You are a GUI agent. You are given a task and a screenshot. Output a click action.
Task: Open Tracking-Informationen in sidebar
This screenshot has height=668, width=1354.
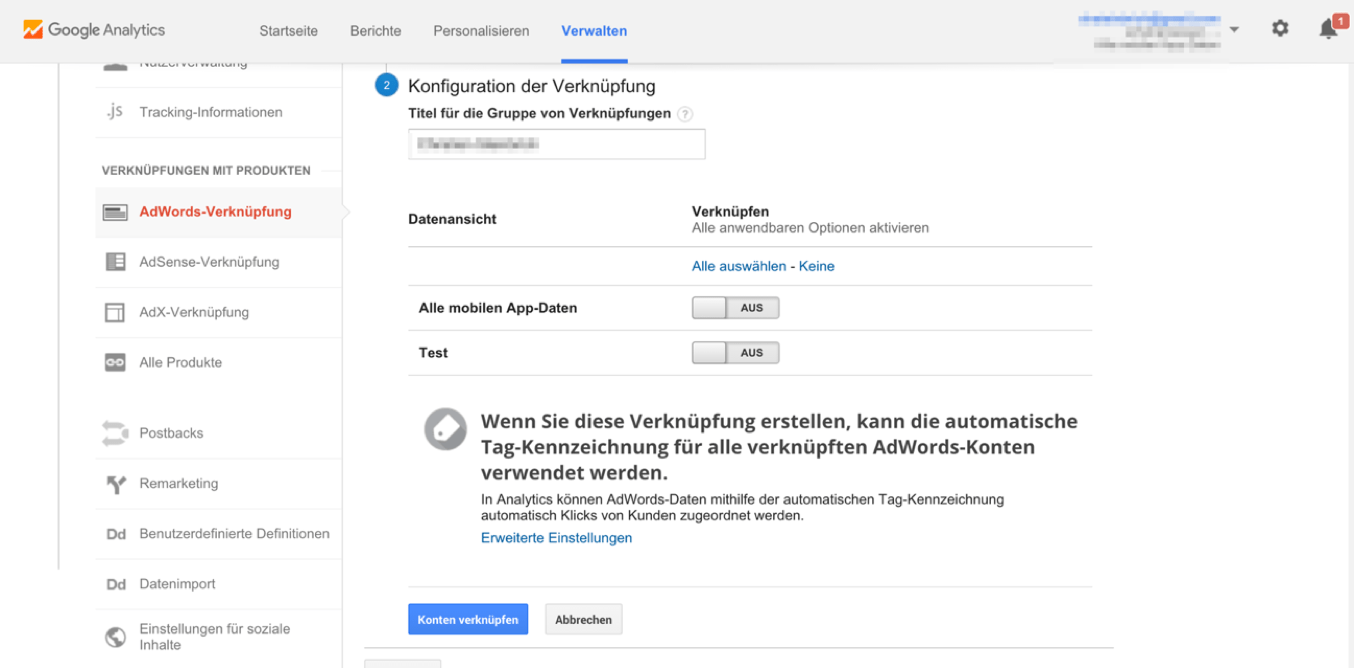[211, 112]
